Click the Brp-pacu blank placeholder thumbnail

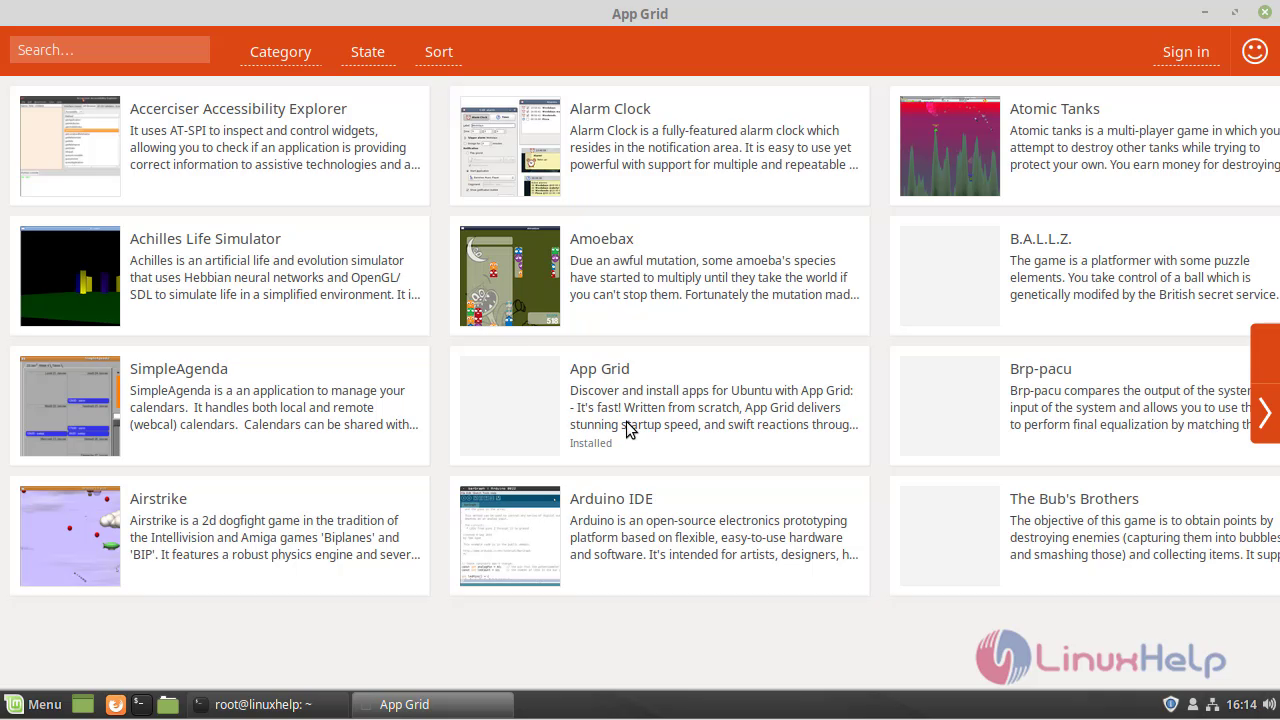coord(950,406)
